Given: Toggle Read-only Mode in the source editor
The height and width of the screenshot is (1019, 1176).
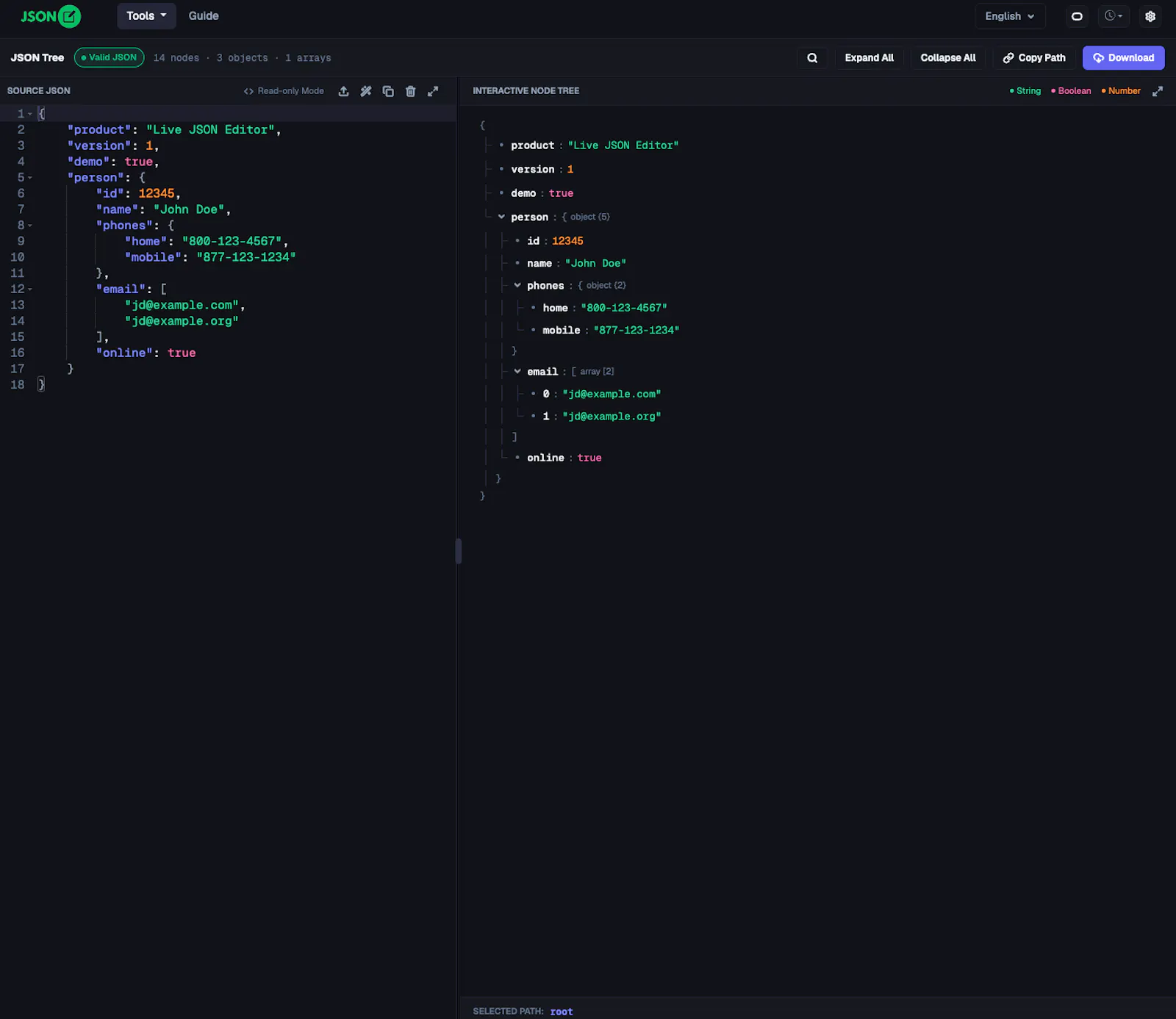Looking at the screenshot, I should 284,91.
